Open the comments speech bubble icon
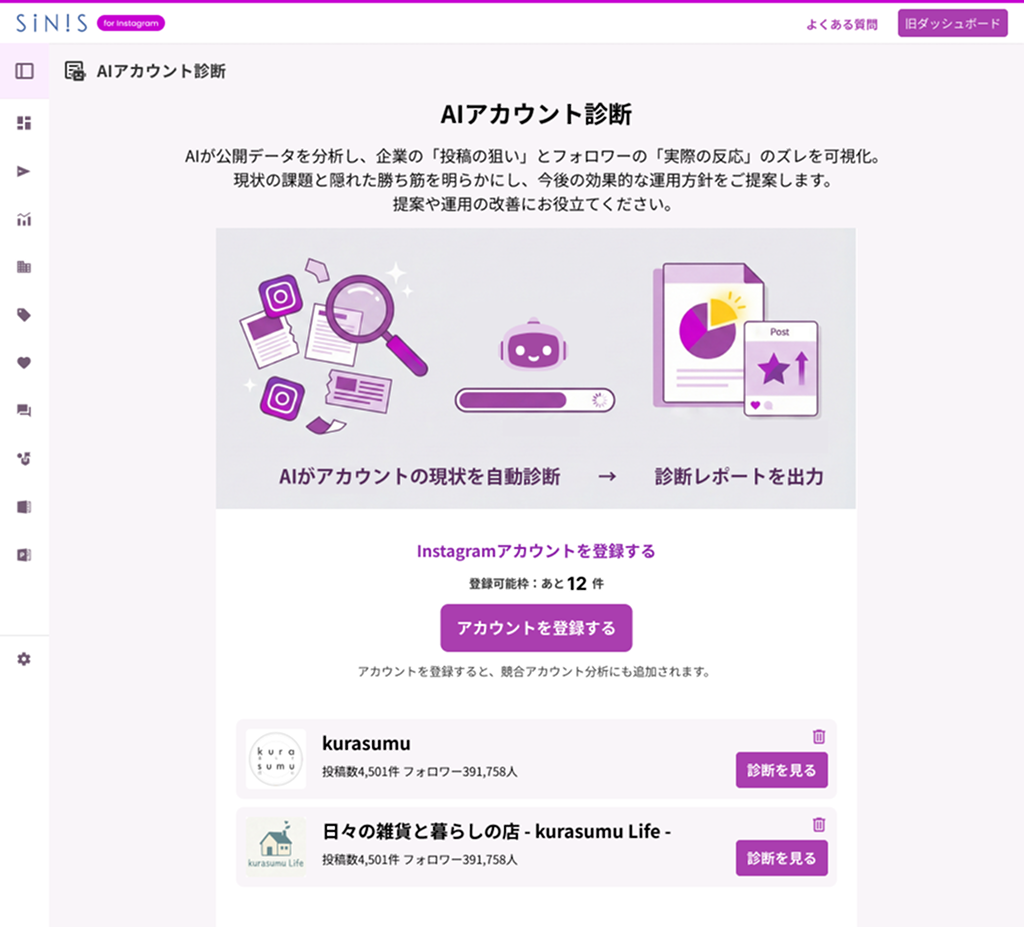 [x=24, y=411]
